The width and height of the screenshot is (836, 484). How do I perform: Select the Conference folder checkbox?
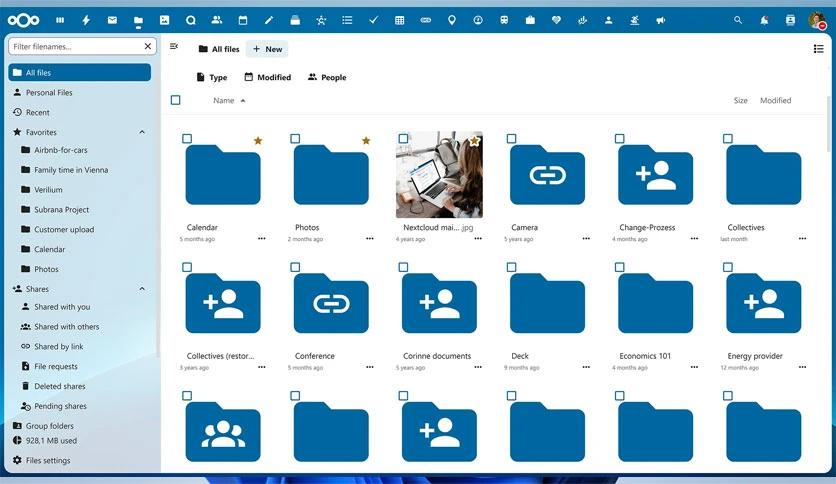[x=296, y=268]
